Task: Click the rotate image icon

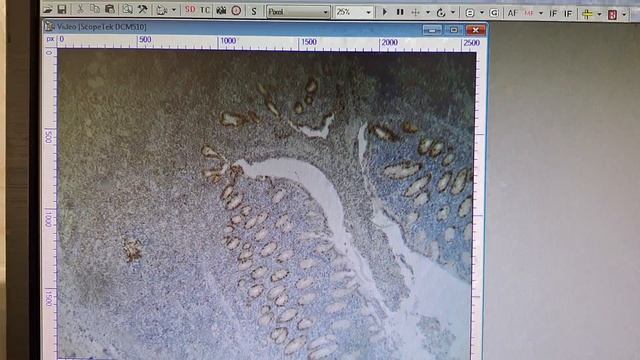Action: click(441, 13)
